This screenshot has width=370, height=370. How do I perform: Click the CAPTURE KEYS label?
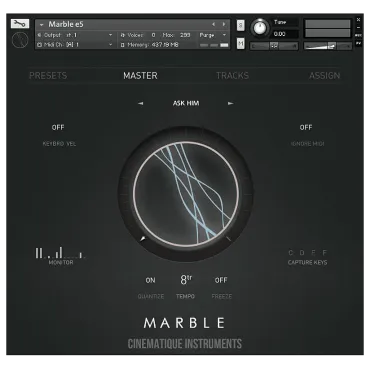pos(307,263)
